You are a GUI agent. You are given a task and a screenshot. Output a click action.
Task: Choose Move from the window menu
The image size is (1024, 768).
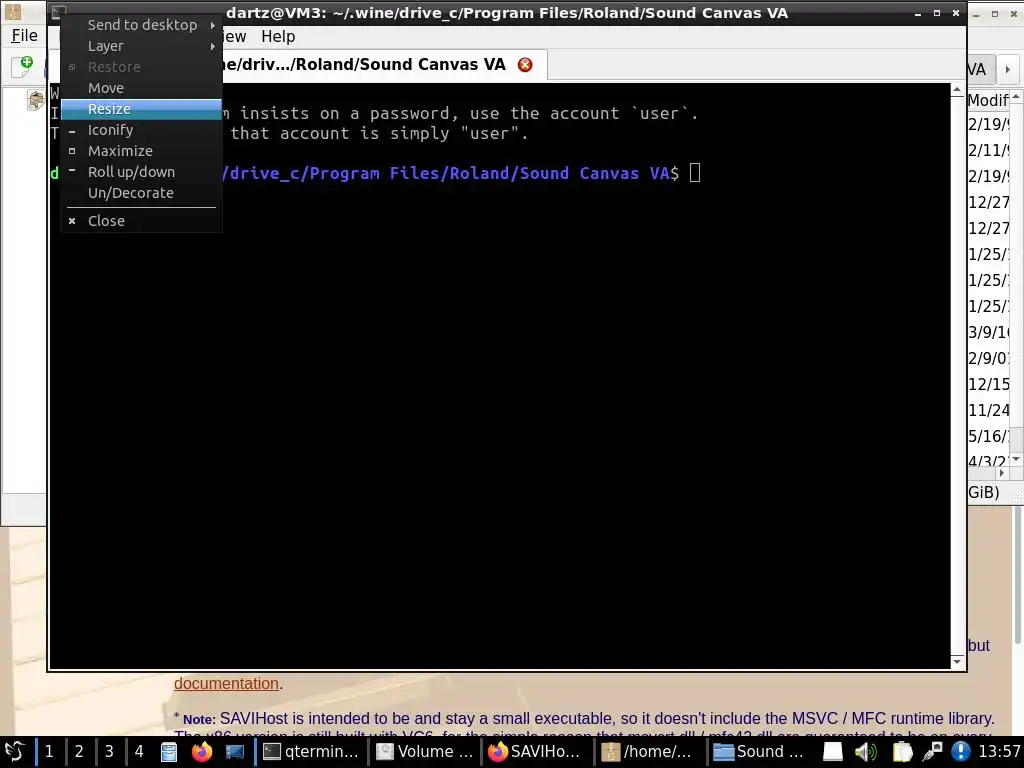(x=141, y=88)
